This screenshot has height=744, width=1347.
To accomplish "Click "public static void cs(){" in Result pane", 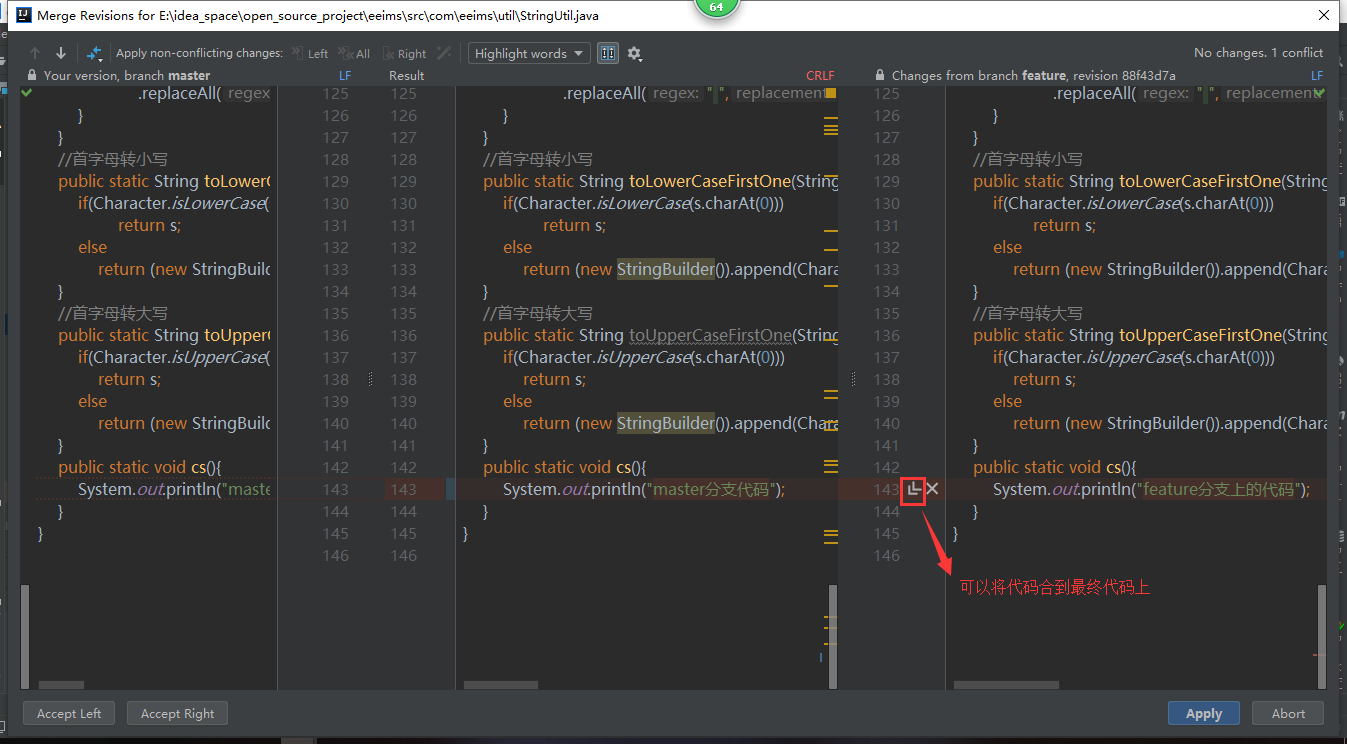I will (565, 467).
